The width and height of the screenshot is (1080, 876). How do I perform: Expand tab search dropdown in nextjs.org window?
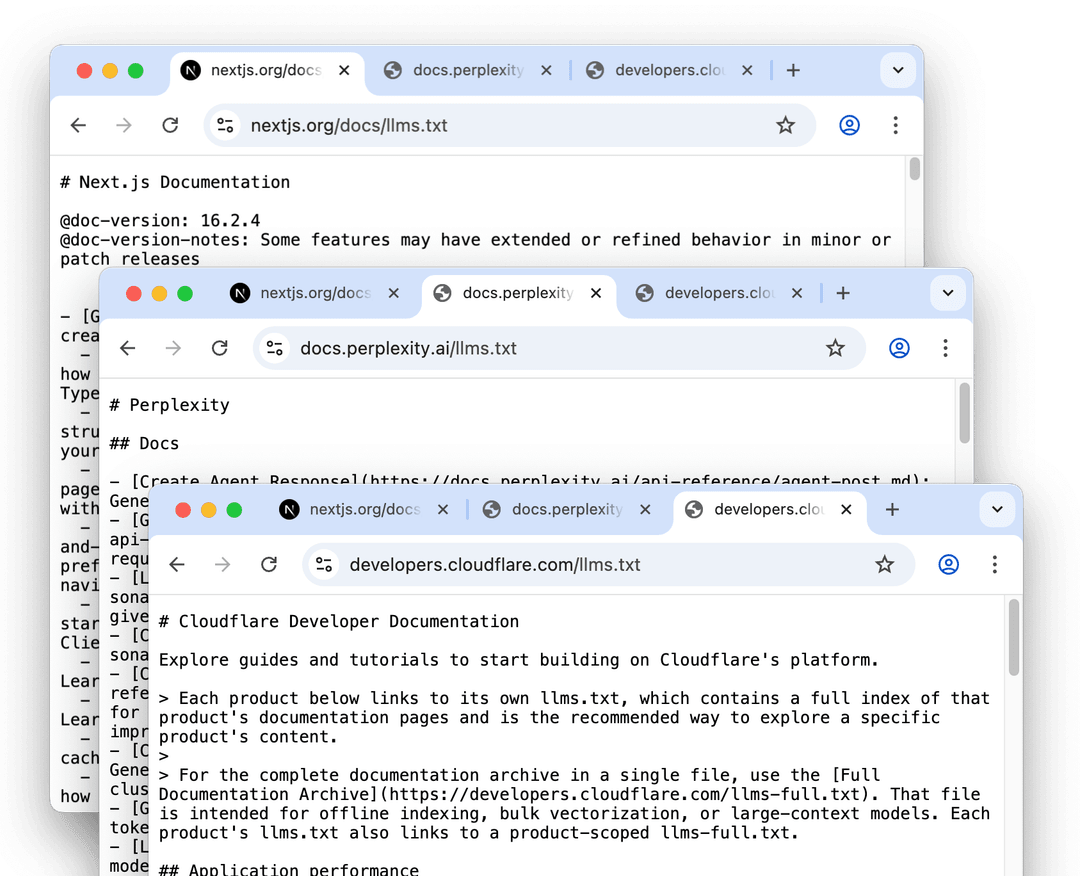pos(898,70)
